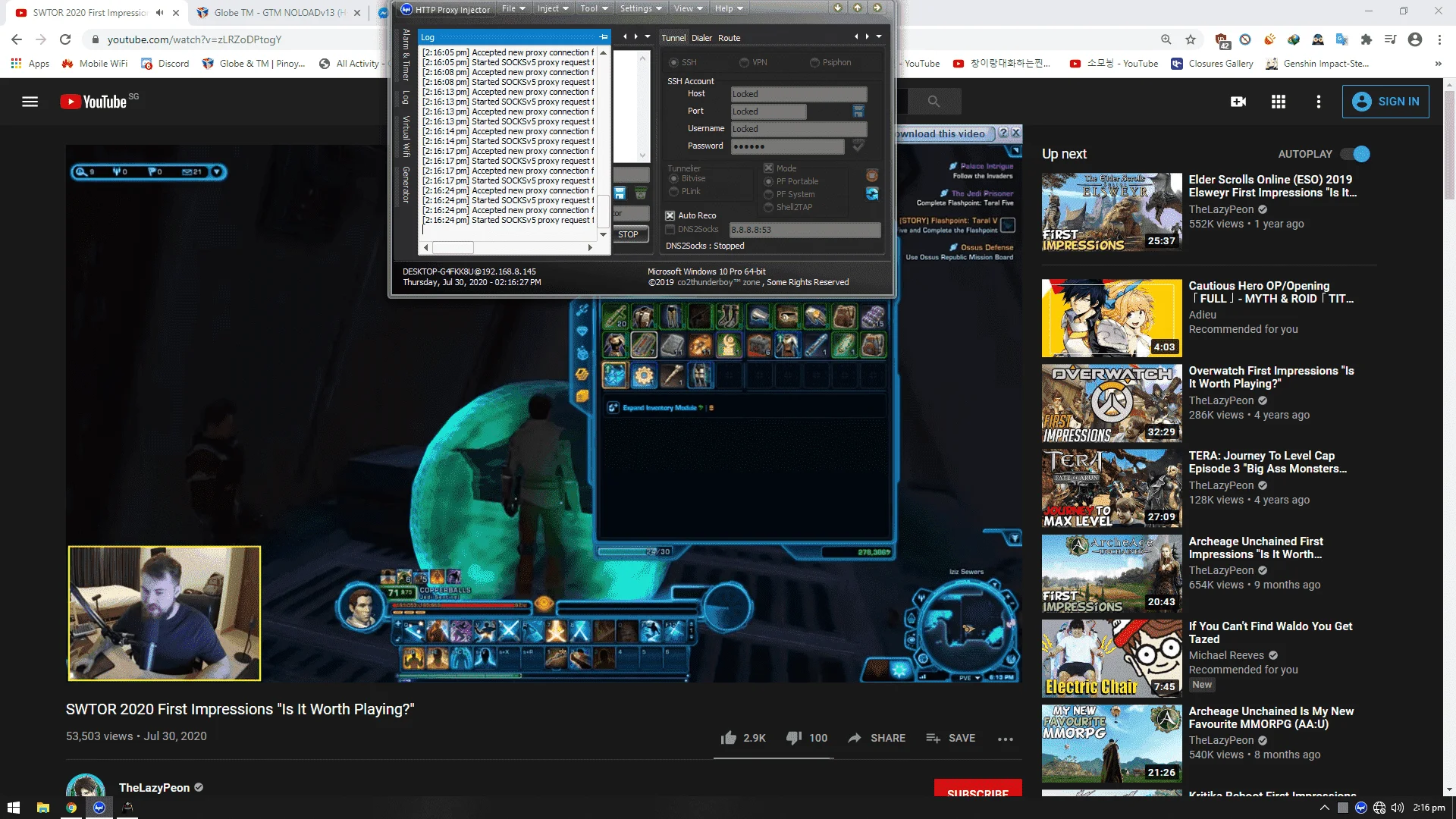Uncheck the Auto Reco checkbox
The height and width of the screenshot is (819, 1456).
670,215
